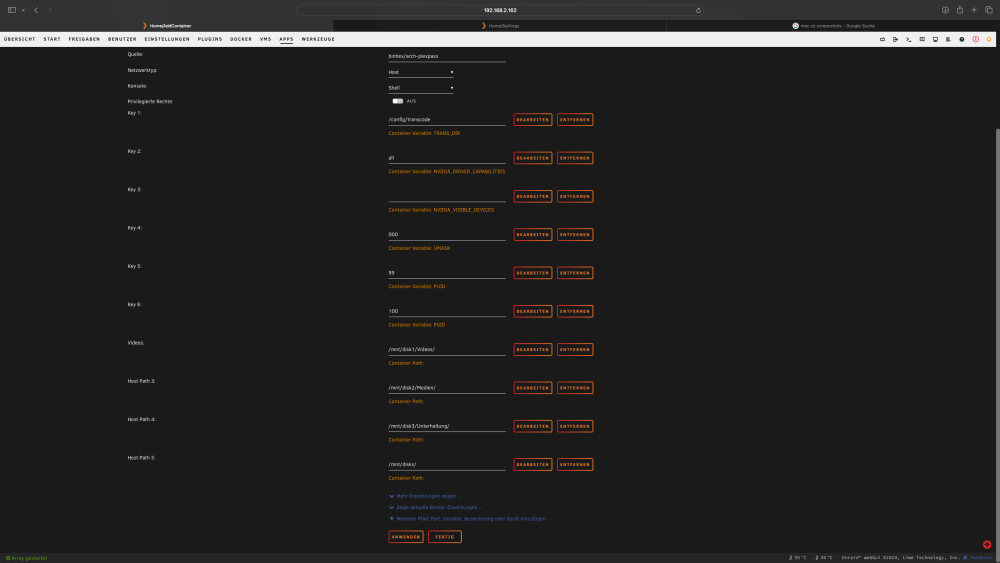Click the help question-mark icon
The image size is (1000, 563).
(x=962, y=40)
